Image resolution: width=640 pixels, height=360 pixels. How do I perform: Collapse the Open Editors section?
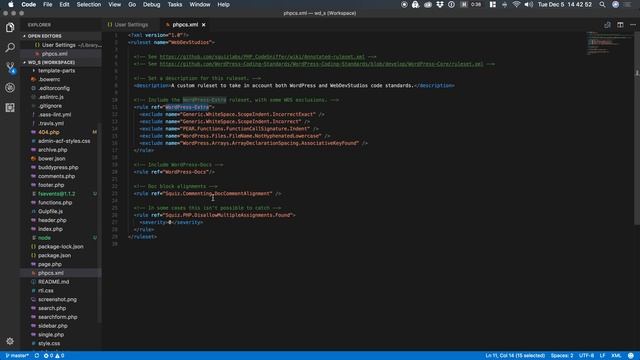61,36
